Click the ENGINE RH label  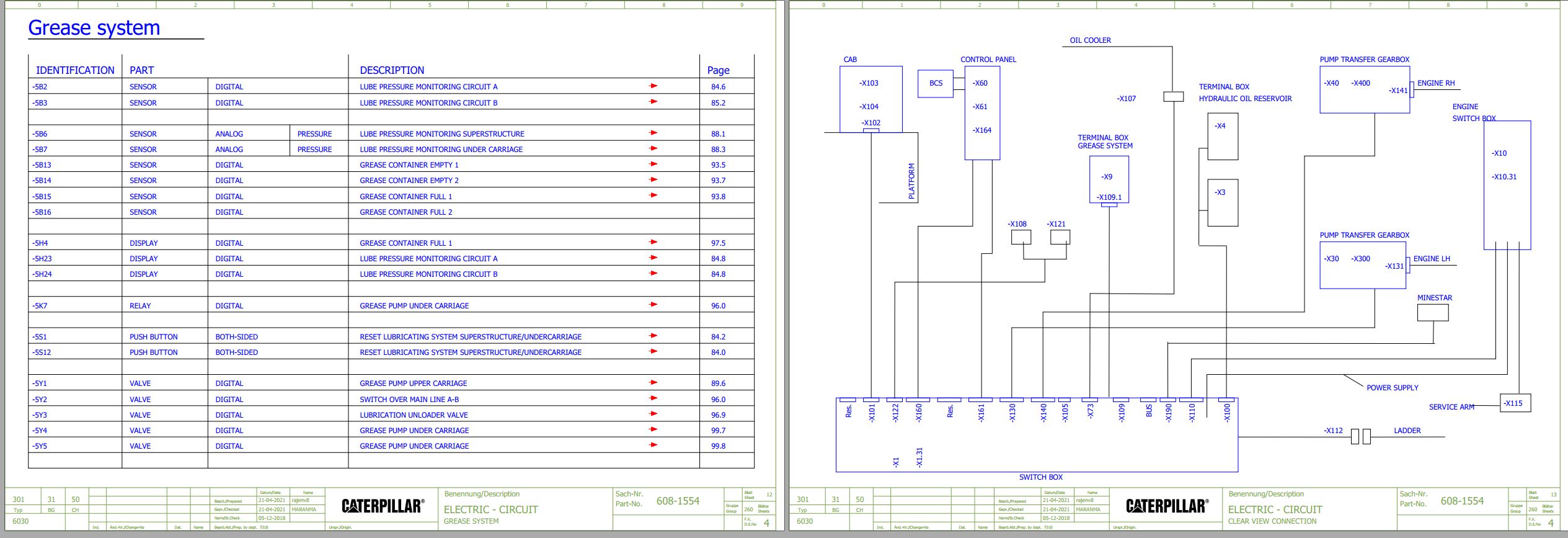(1436, 83)
